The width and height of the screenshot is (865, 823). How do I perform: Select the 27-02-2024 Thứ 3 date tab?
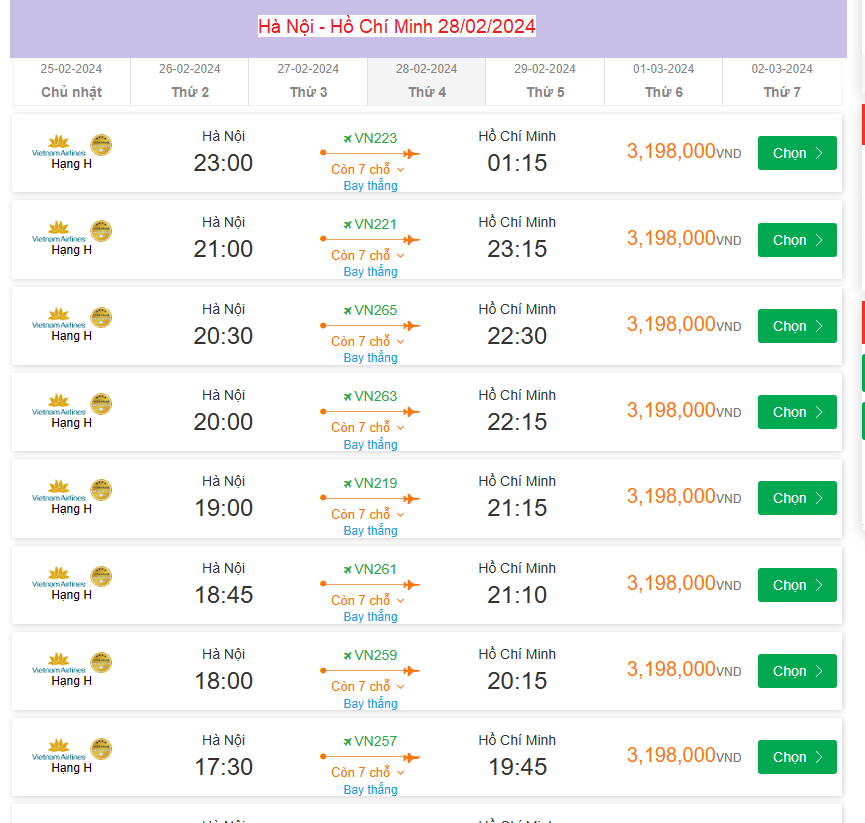pyautogui.click(x=308, y=81)
